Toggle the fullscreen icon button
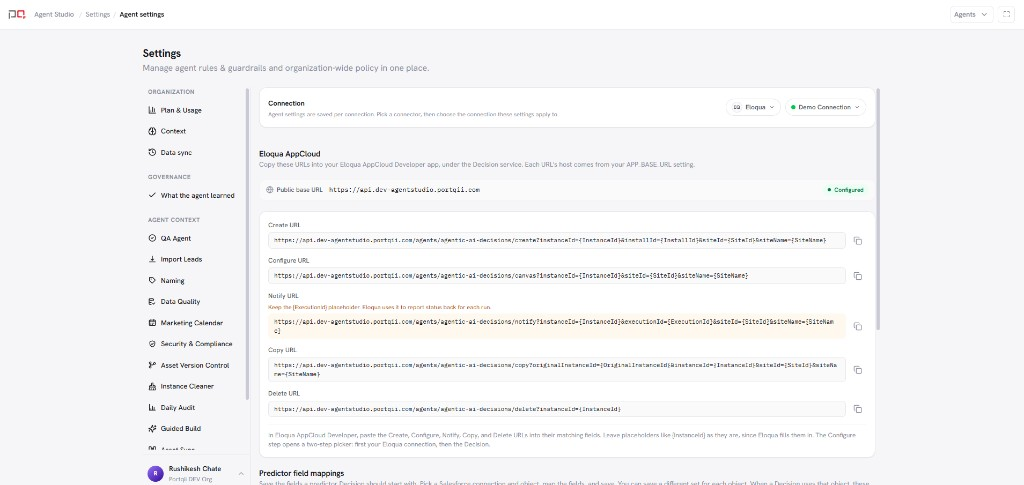 1006,14
